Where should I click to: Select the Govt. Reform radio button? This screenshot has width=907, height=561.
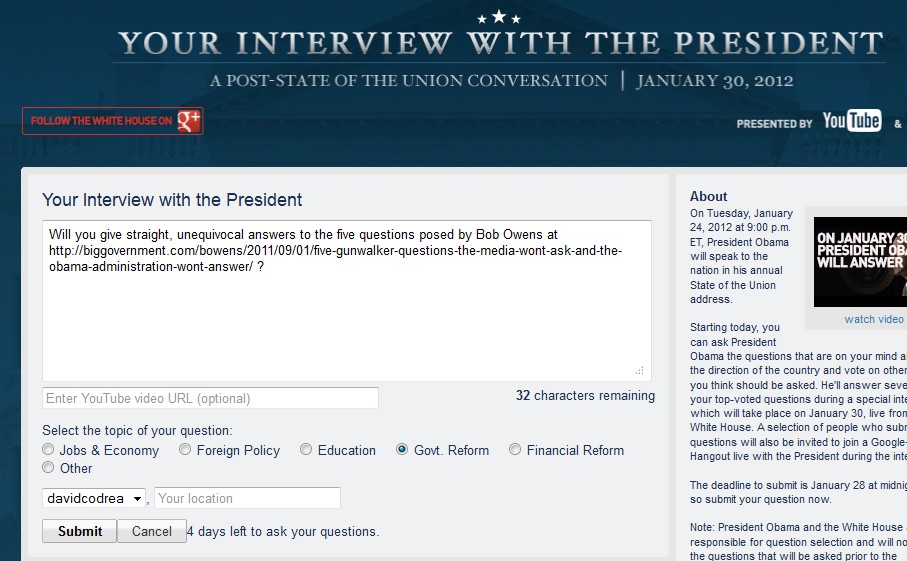click(x=402, y=450)
